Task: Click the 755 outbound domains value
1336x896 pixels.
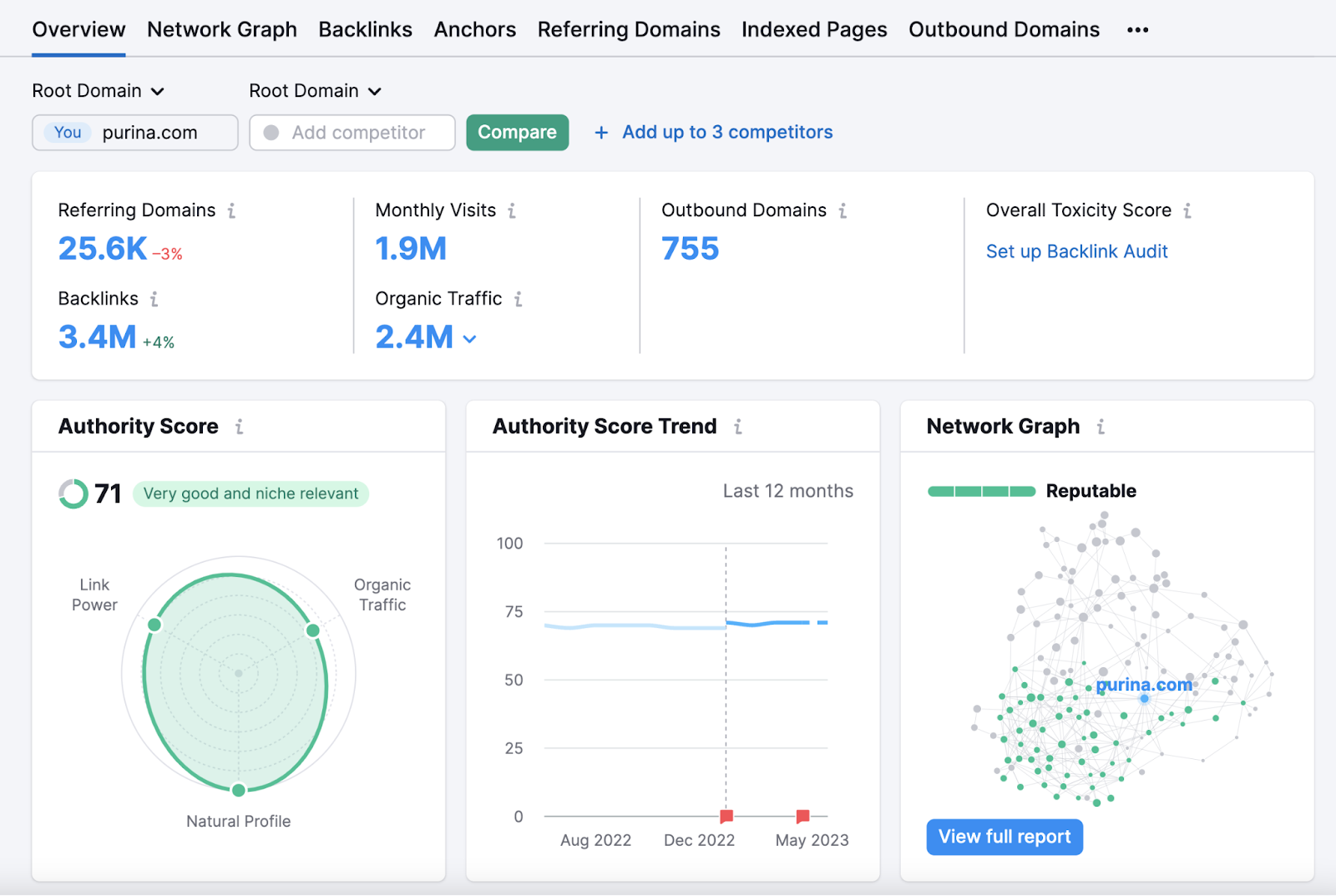Action: click(x=690, y=249)
